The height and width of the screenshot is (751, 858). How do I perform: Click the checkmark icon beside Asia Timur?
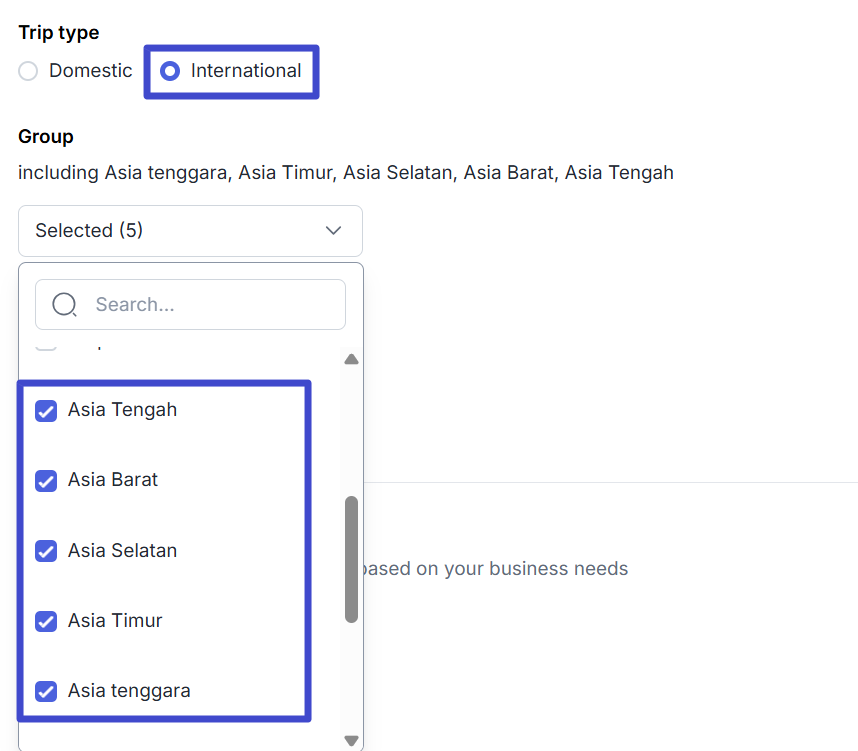click(46, 621)
